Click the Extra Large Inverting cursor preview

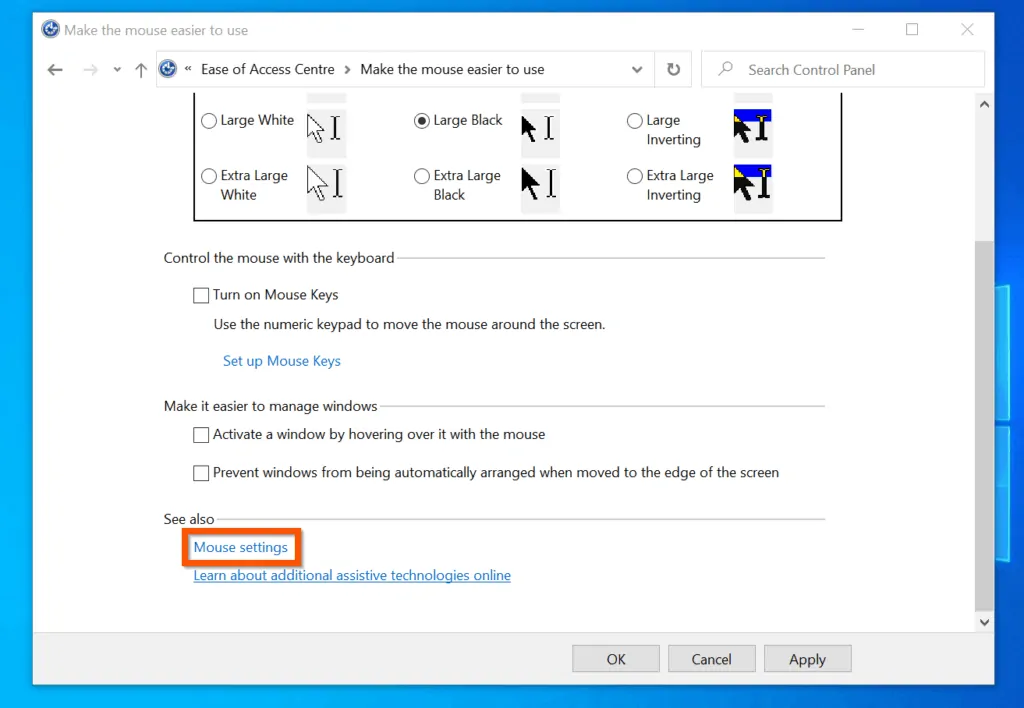752,184
